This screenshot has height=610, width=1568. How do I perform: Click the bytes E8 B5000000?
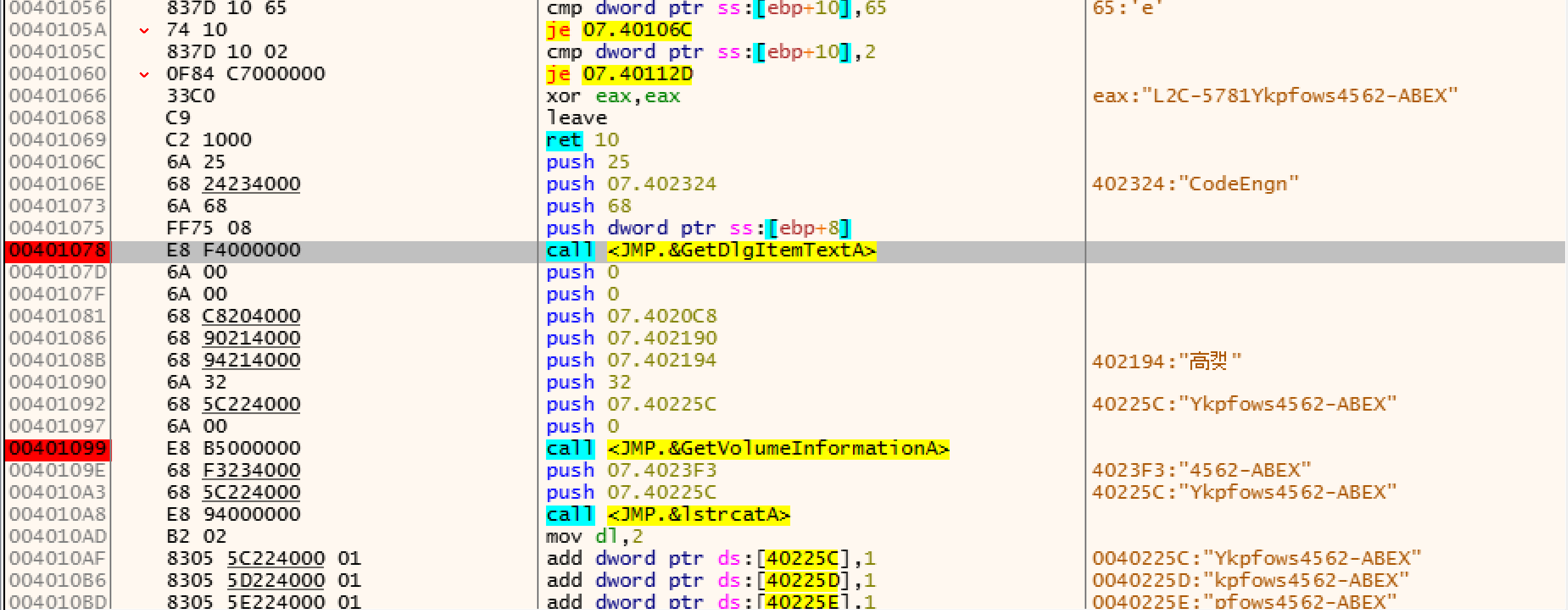coord(233,448)
